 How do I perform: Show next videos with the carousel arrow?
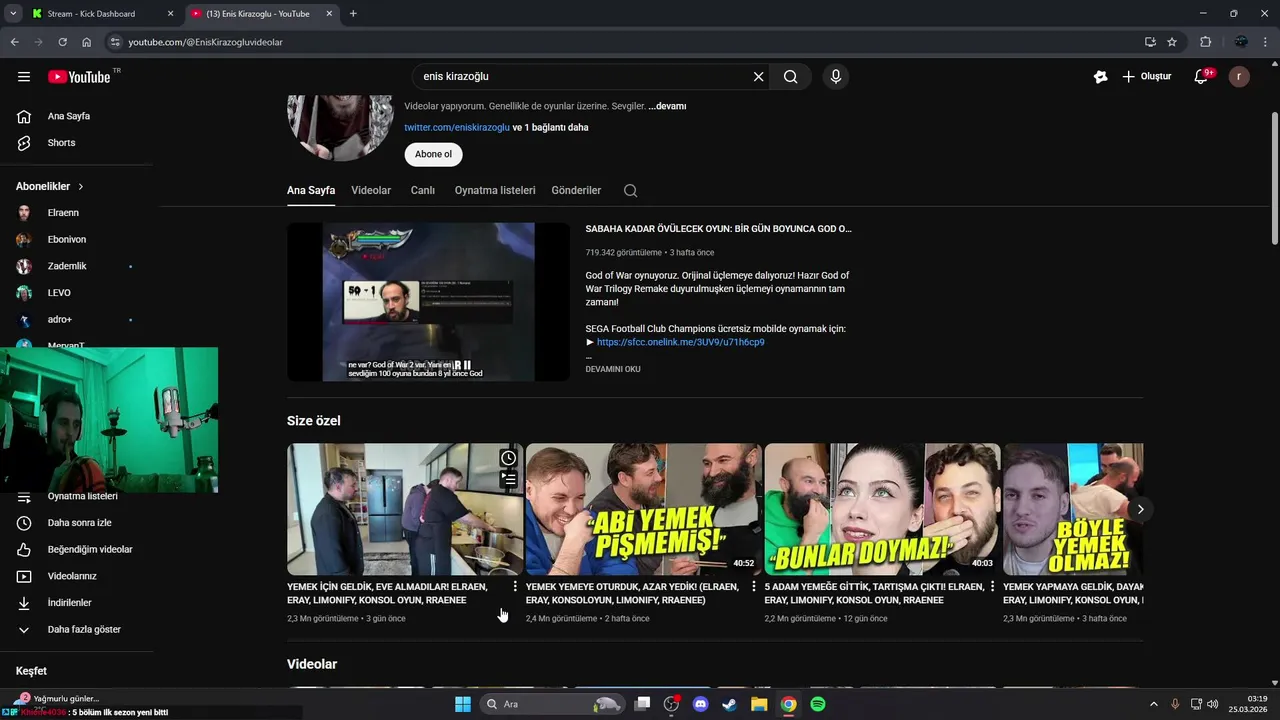(x=1140, y=509)
